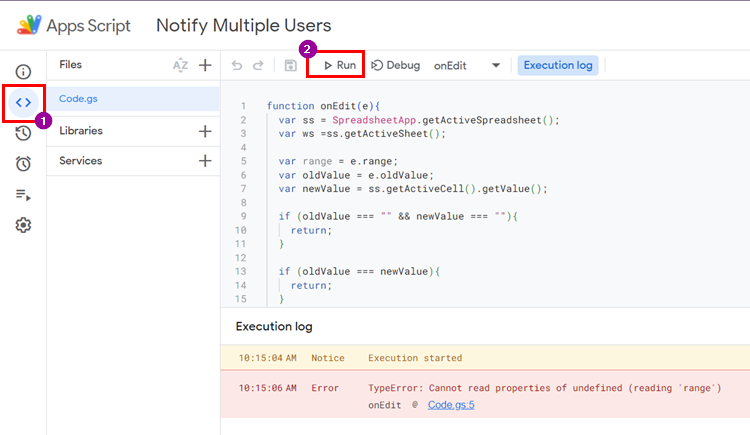Click 'if (oldValue === newValue){' line

pos(359,271)
